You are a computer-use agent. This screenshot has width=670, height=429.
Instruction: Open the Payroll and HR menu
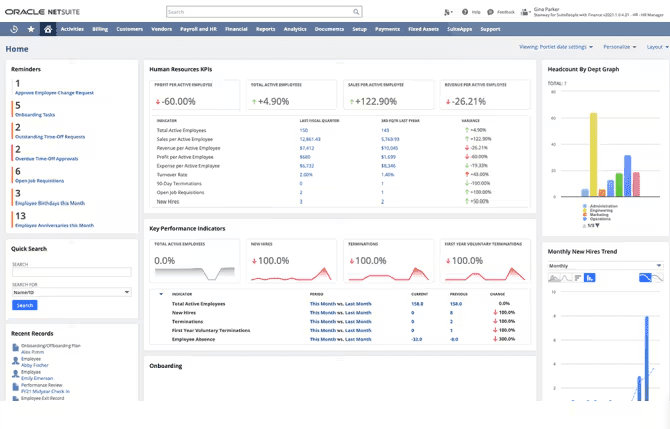199,30
